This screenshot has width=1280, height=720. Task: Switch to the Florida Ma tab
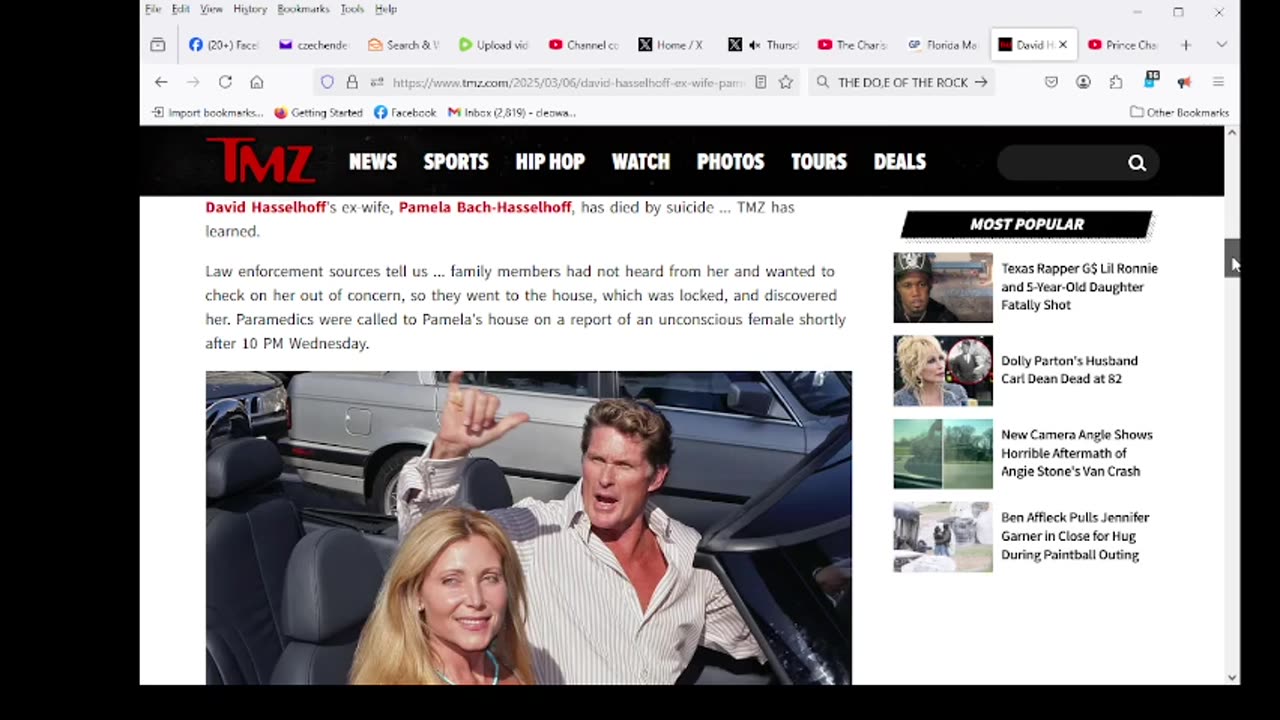pos(943,45)
